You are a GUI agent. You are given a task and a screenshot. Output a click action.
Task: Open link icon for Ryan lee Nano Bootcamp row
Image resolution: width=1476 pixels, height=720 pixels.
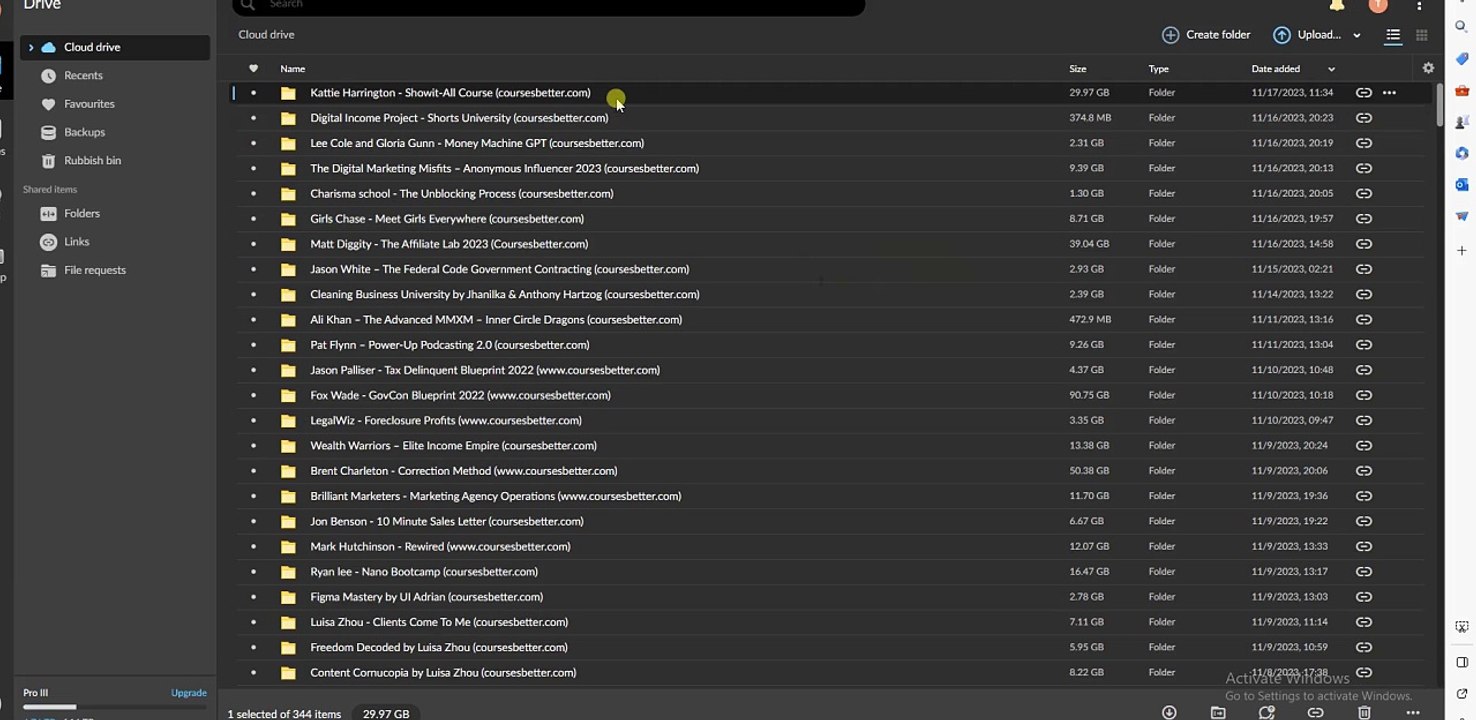tap(1363, 572)
